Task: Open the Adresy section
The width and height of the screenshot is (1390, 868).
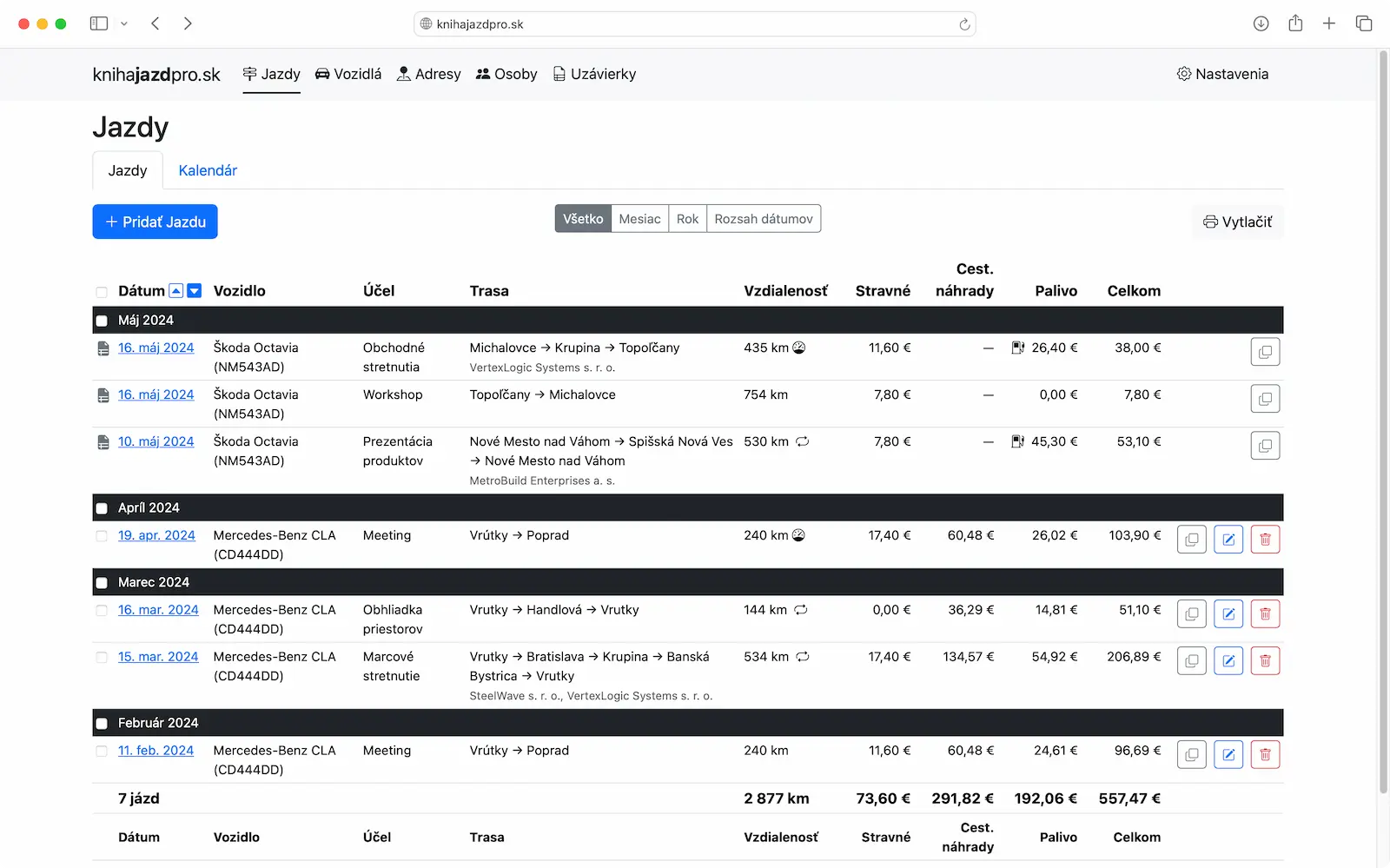Action: (x=428, y=74)
